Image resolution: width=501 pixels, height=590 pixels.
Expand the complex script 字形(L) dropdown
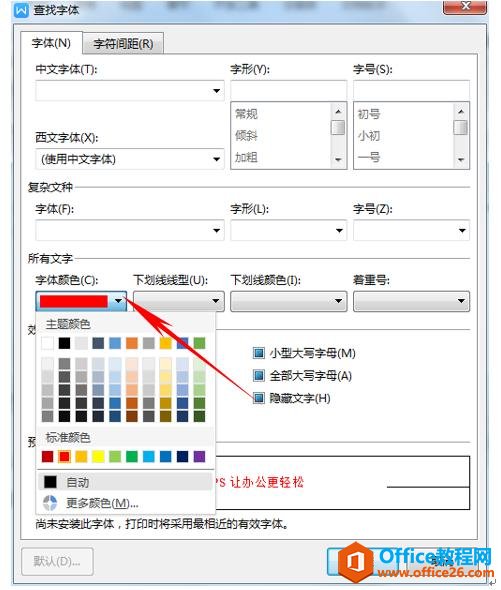[x=339, y=230]
